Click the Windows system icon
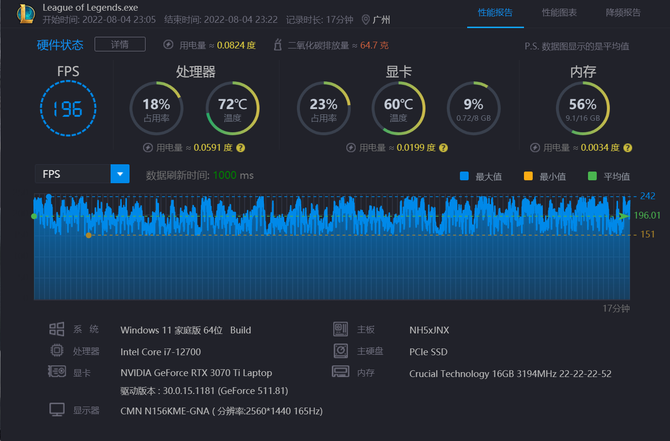Screen dimensions: 670x441 pos(57,329)
